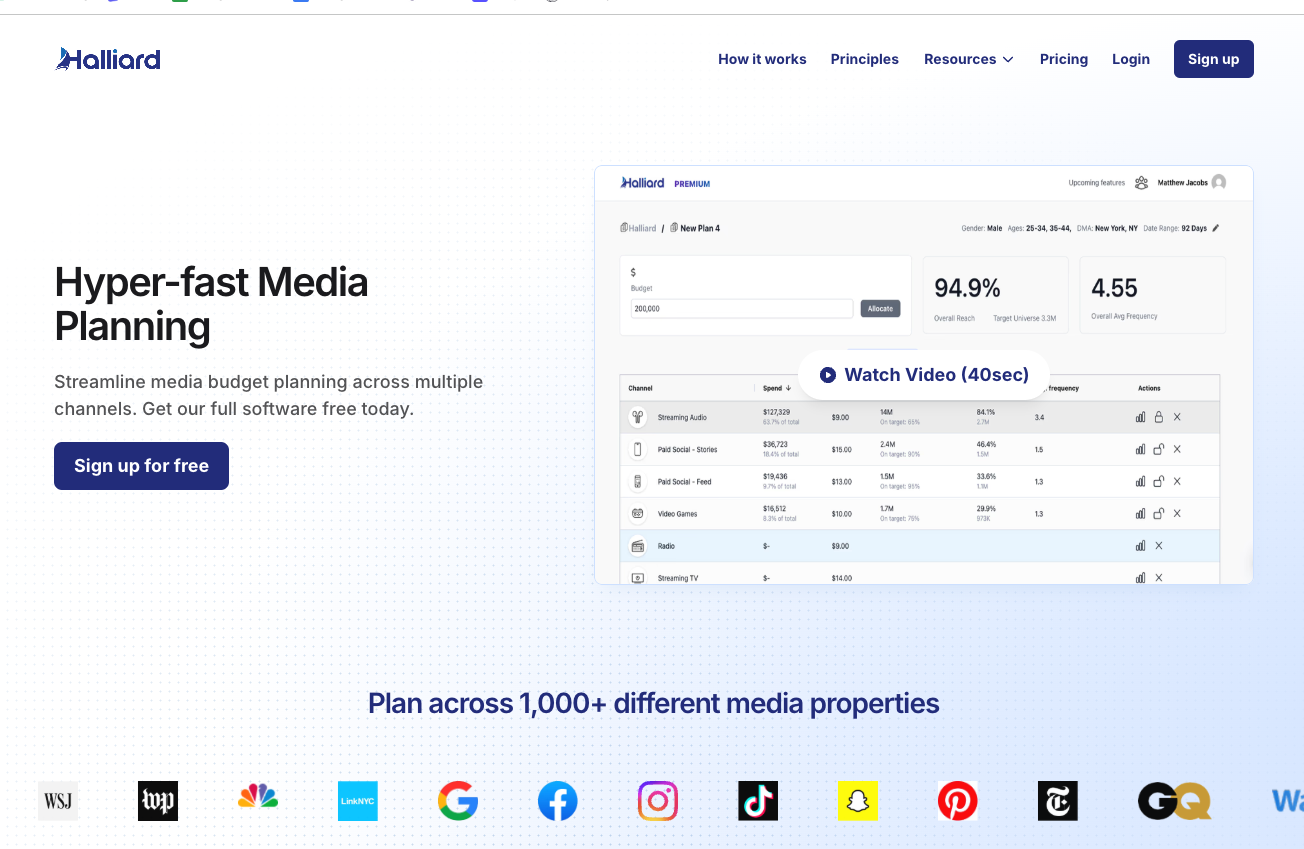Open the WSJ media property logo
1304x849 pixels.
[x=58, y=801]
